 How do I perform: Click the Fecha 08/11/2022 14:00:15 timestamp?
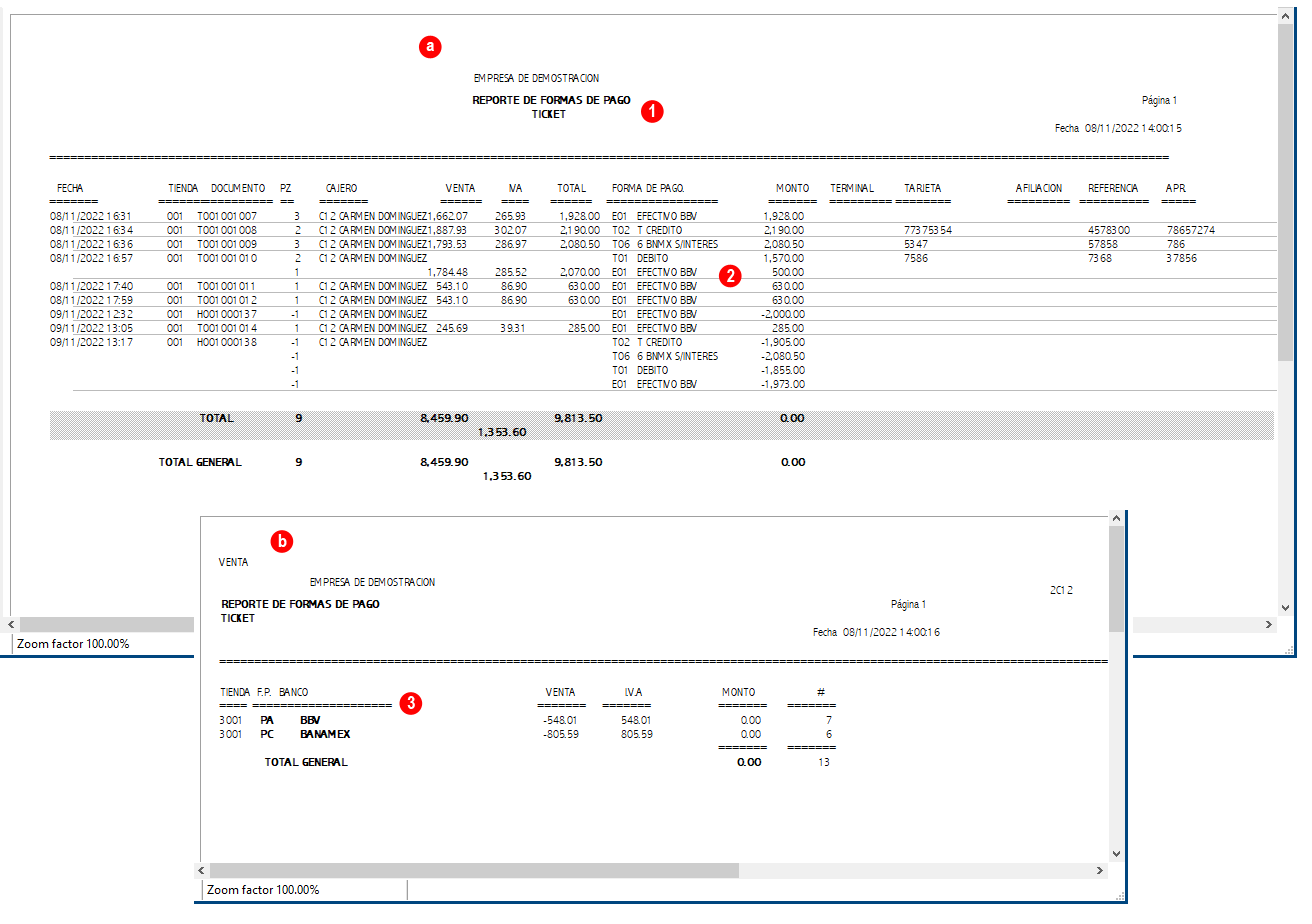click(1119, 129)
